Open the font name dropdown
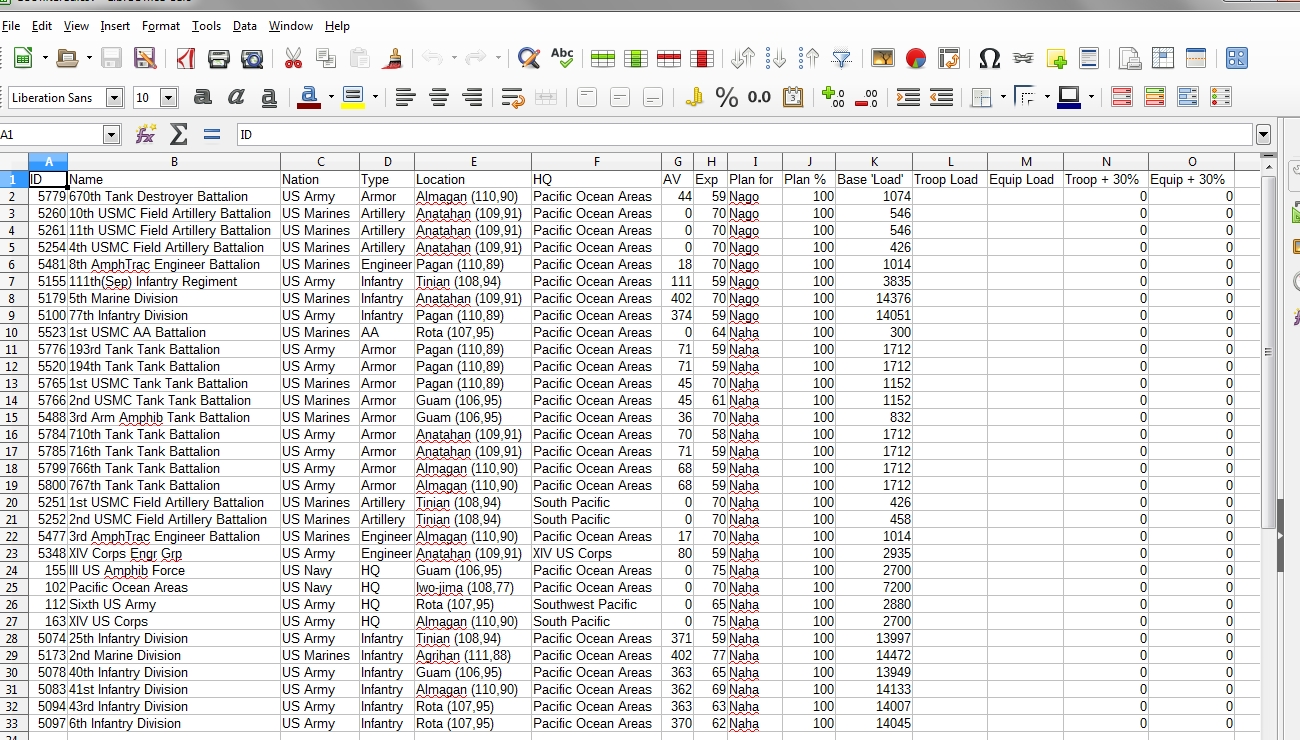Viewport: 1300px width, 740px height. [x=110, y=96]
